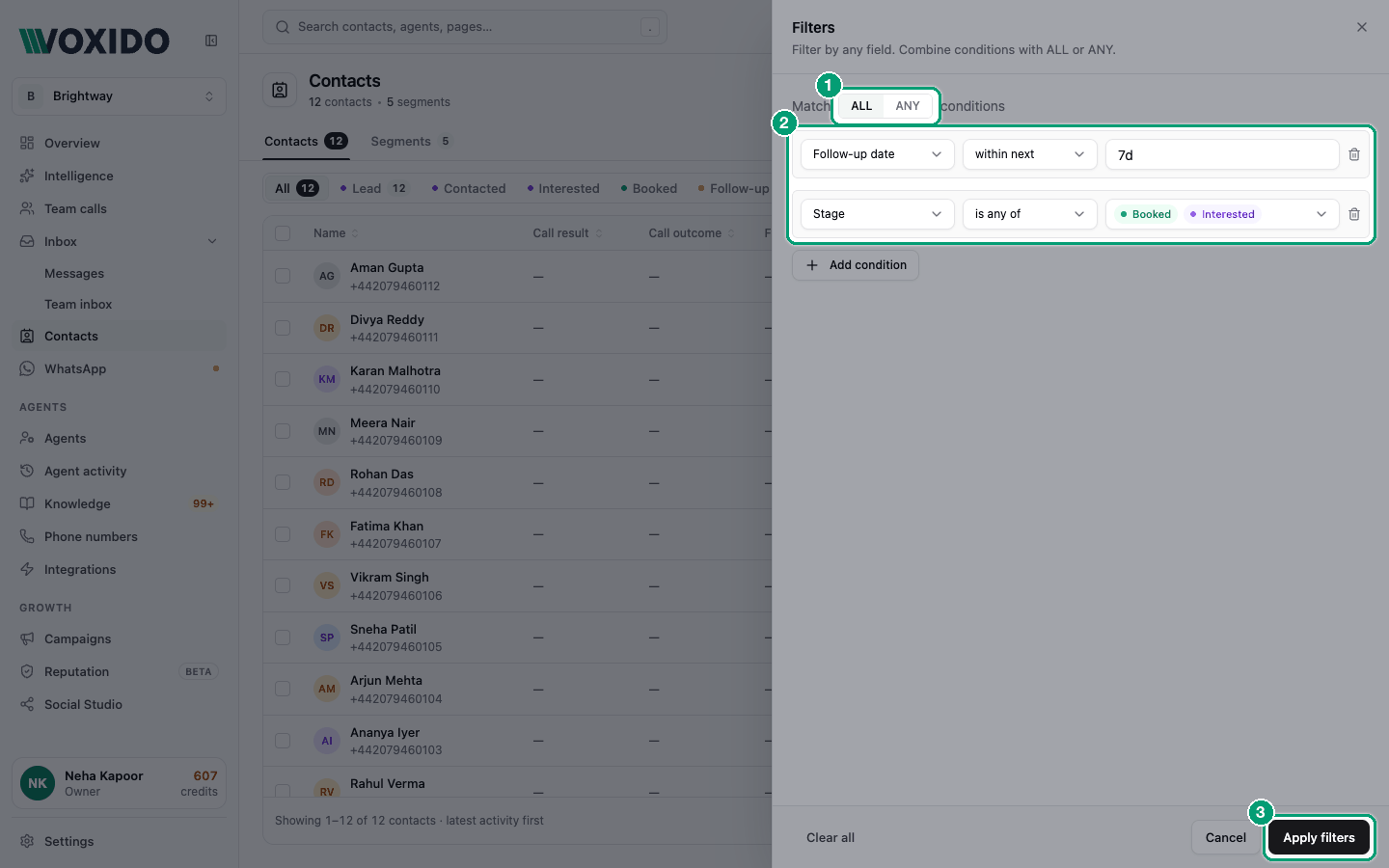This screenshot has width=1389, height=868.
Task: Focus the search contacts, agents, pages field
Action: click(x=465, y=27)
